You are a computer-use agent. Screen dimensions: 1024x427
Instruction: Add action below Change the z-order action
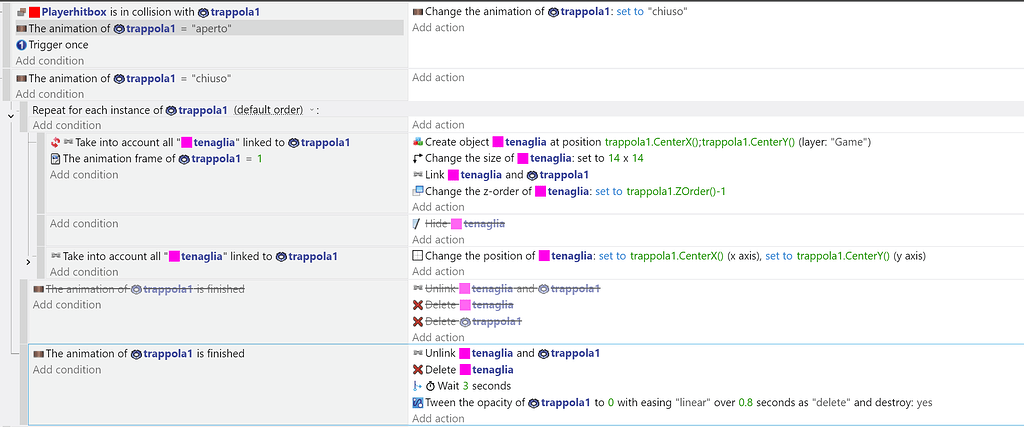click(x=438, y=207)
